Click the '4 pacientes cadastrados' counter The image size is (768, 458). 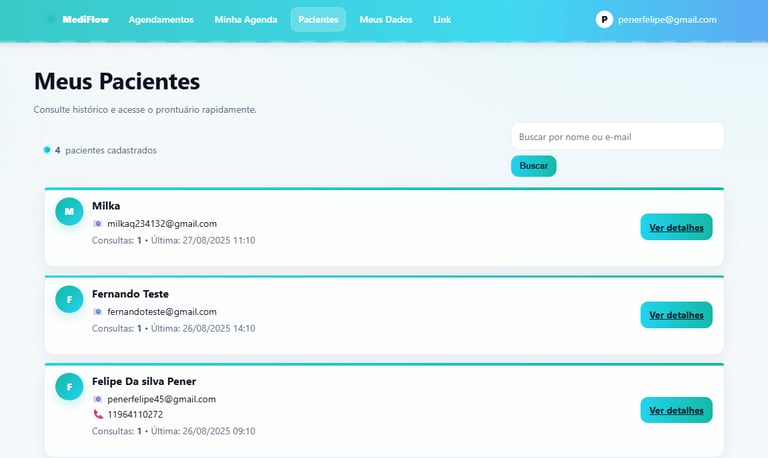coord(100,150)
